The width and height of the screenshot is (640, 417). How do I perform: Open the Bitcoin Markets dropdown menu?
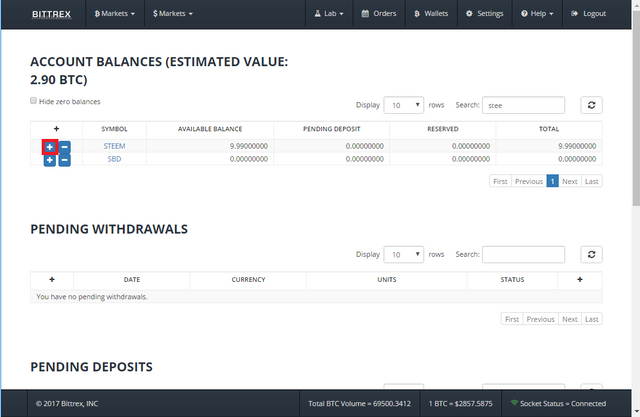[114, 13]
